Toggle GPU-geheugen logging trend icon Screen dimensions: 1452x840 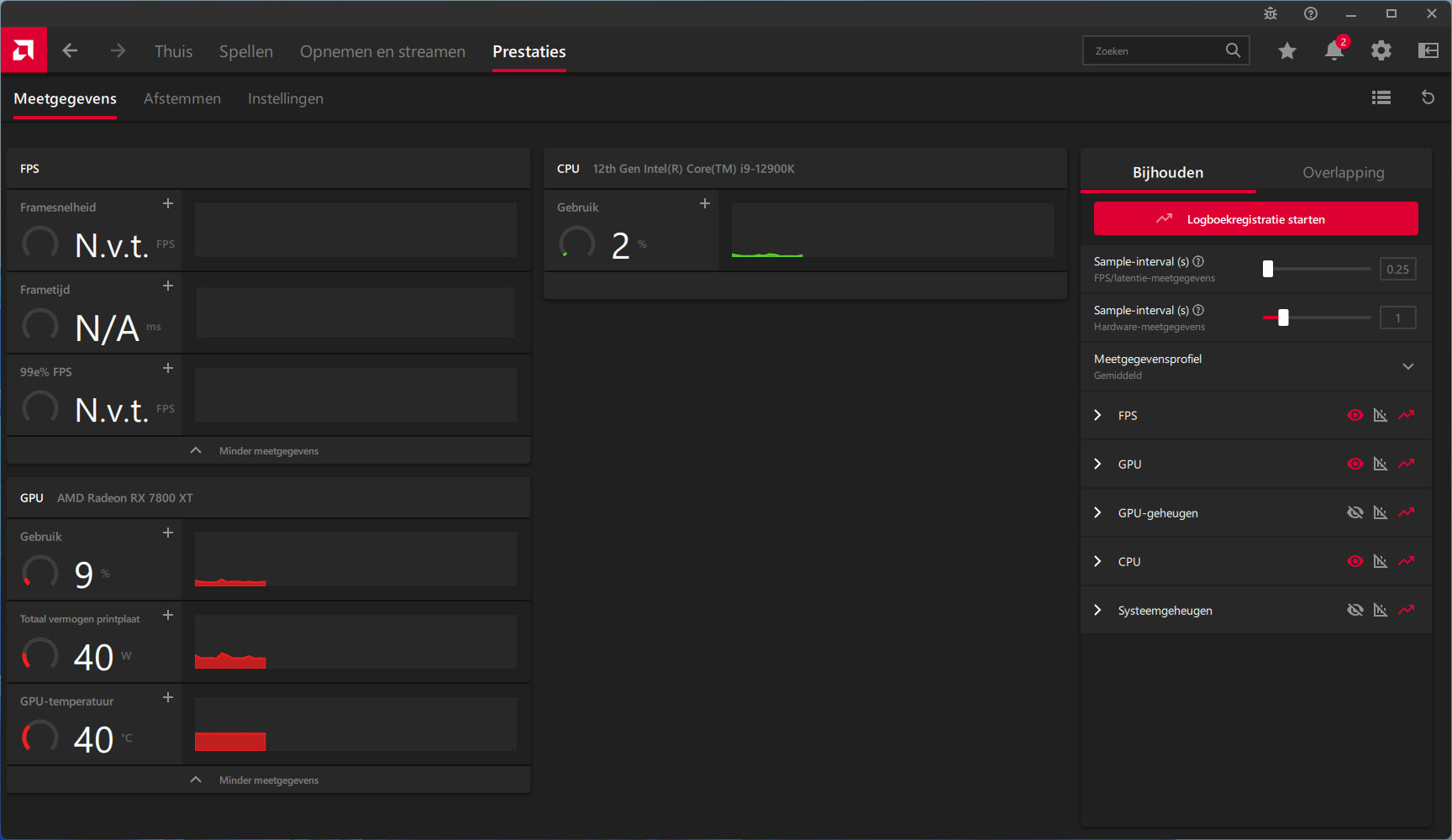(1407, 512)
